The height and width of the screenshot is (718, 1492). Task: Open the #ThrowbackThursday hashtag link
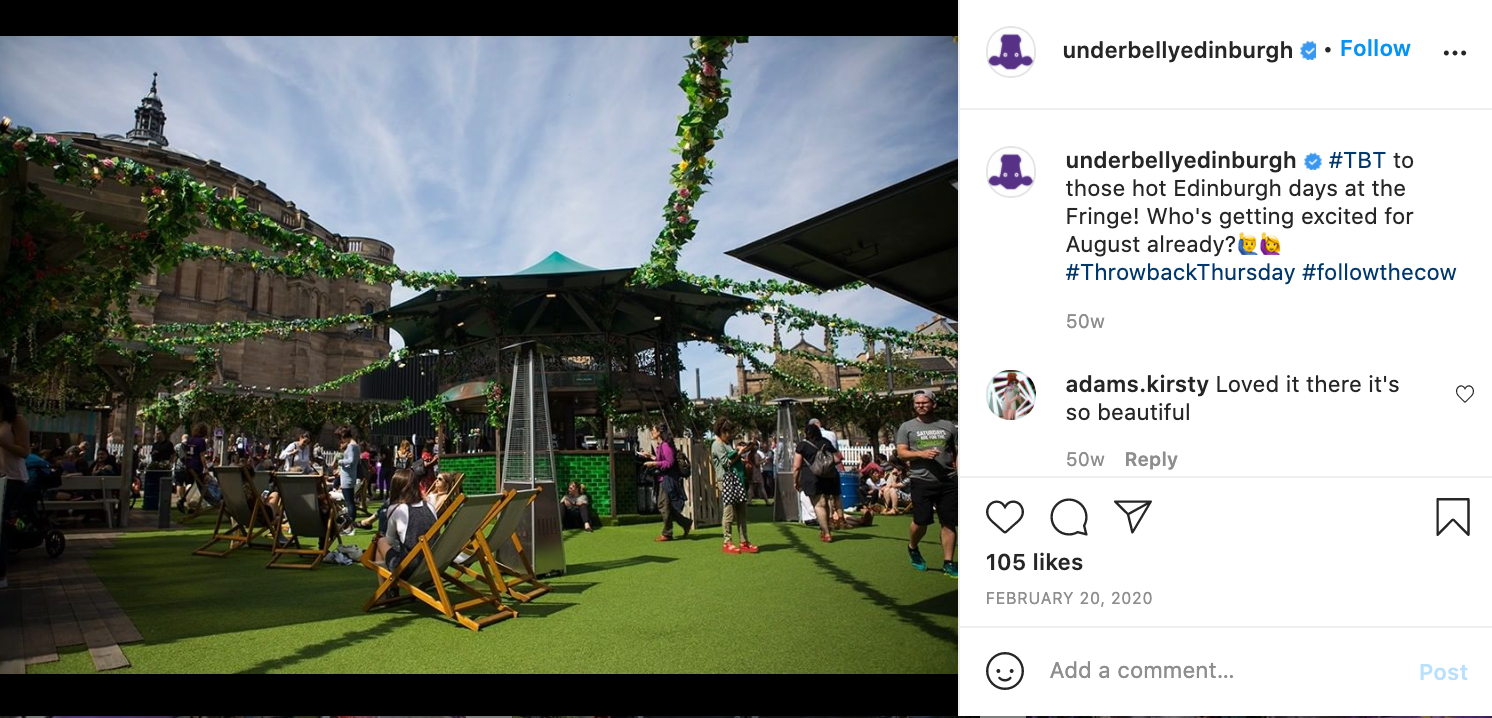click(x=1180, y=273)
